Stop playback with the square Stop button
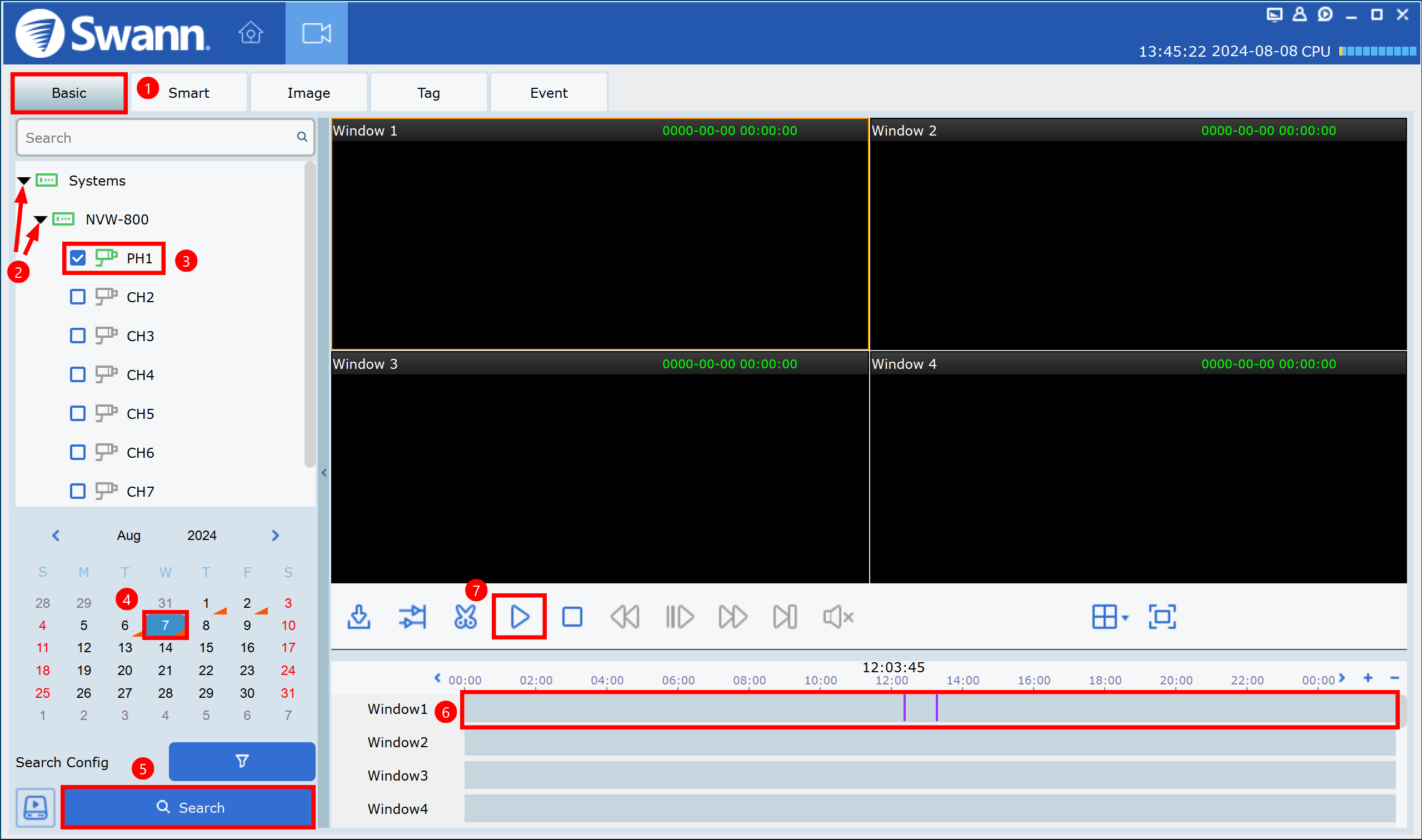Viewport: 1422px width, 840px height. point(572,617)
